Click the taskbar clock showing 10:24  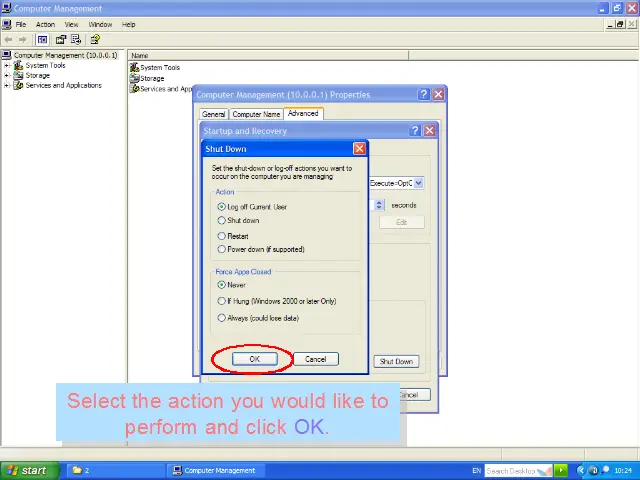[623, 471]
